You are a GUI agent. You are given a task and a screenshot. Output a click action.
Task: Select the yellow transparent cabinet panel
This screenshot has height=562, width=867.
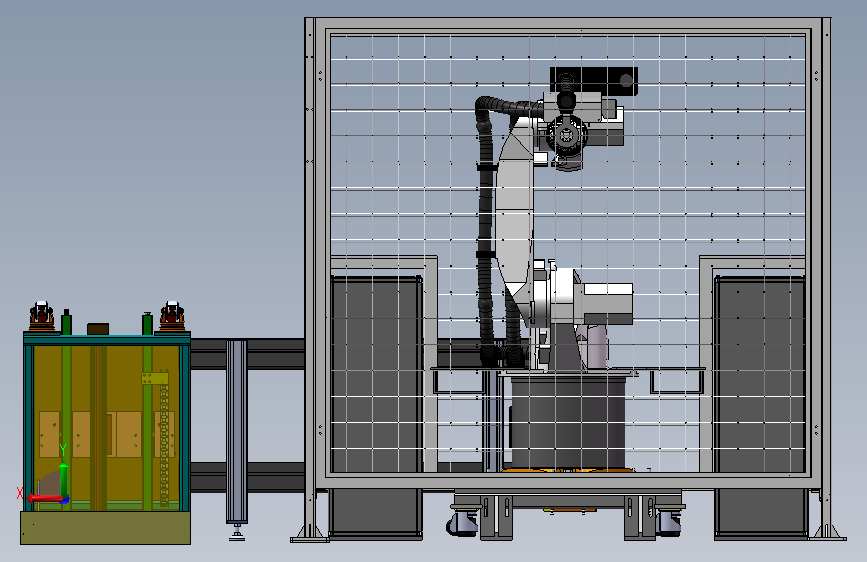[x=107, y=427]
